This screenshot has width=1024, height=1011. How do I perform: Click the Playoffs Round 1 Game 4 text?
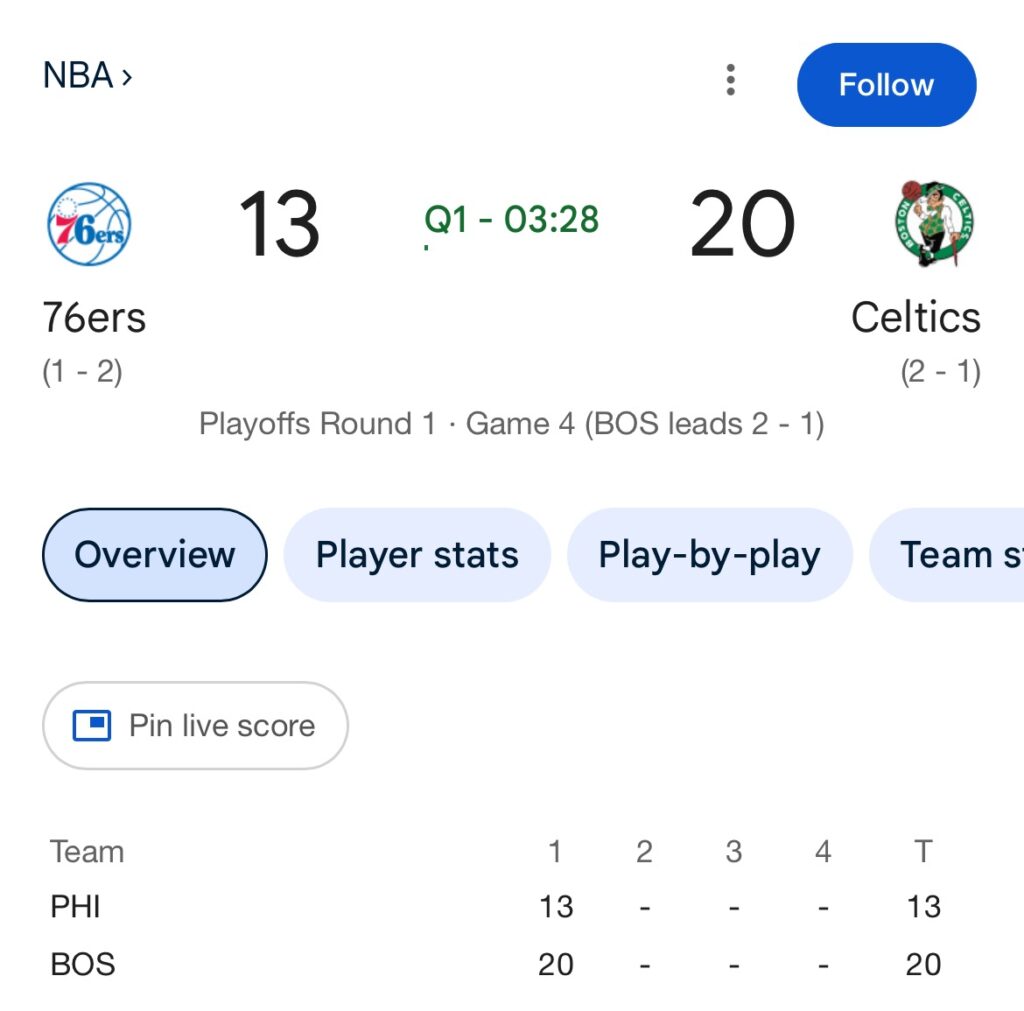[x=511, y=424]
